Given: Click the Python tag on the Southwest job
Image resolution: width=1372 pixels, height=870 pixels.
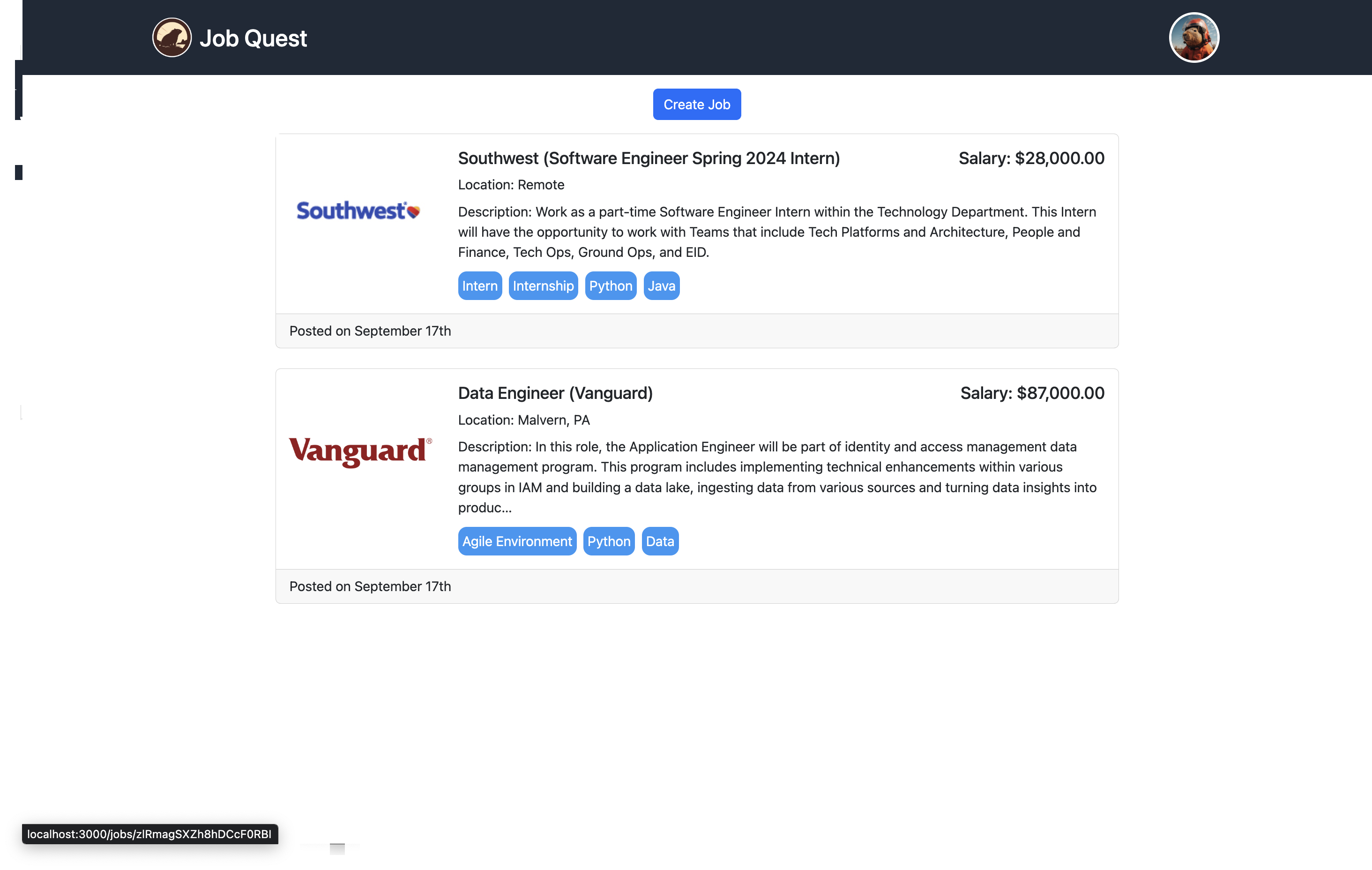Looking at the screenshot, I should pyautogui.click(x=610, y=286).
